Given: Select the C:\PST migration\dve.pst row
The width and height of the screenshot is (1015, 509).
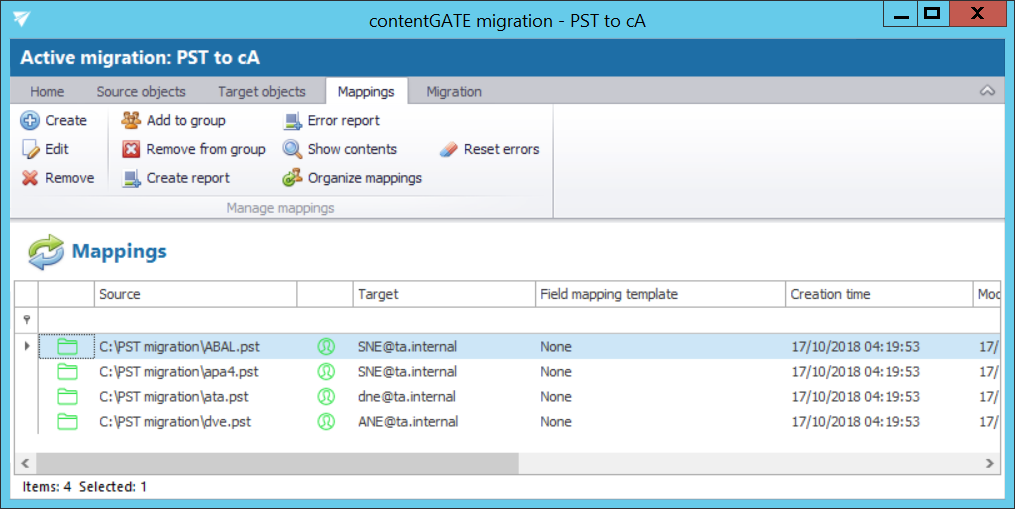Looking at the screenshot, I should [175, 422].
